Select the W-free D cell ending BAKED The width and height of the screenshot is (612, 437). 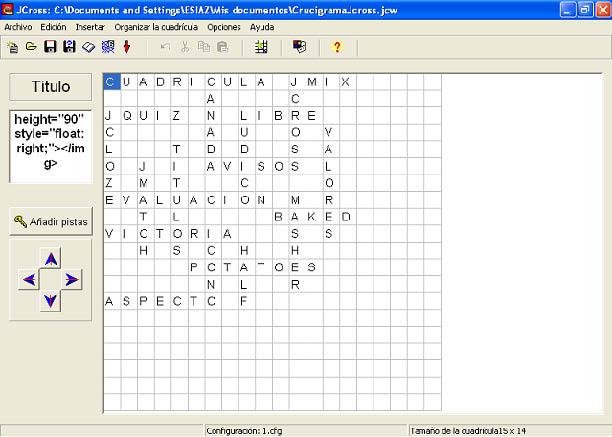(348, 217)
